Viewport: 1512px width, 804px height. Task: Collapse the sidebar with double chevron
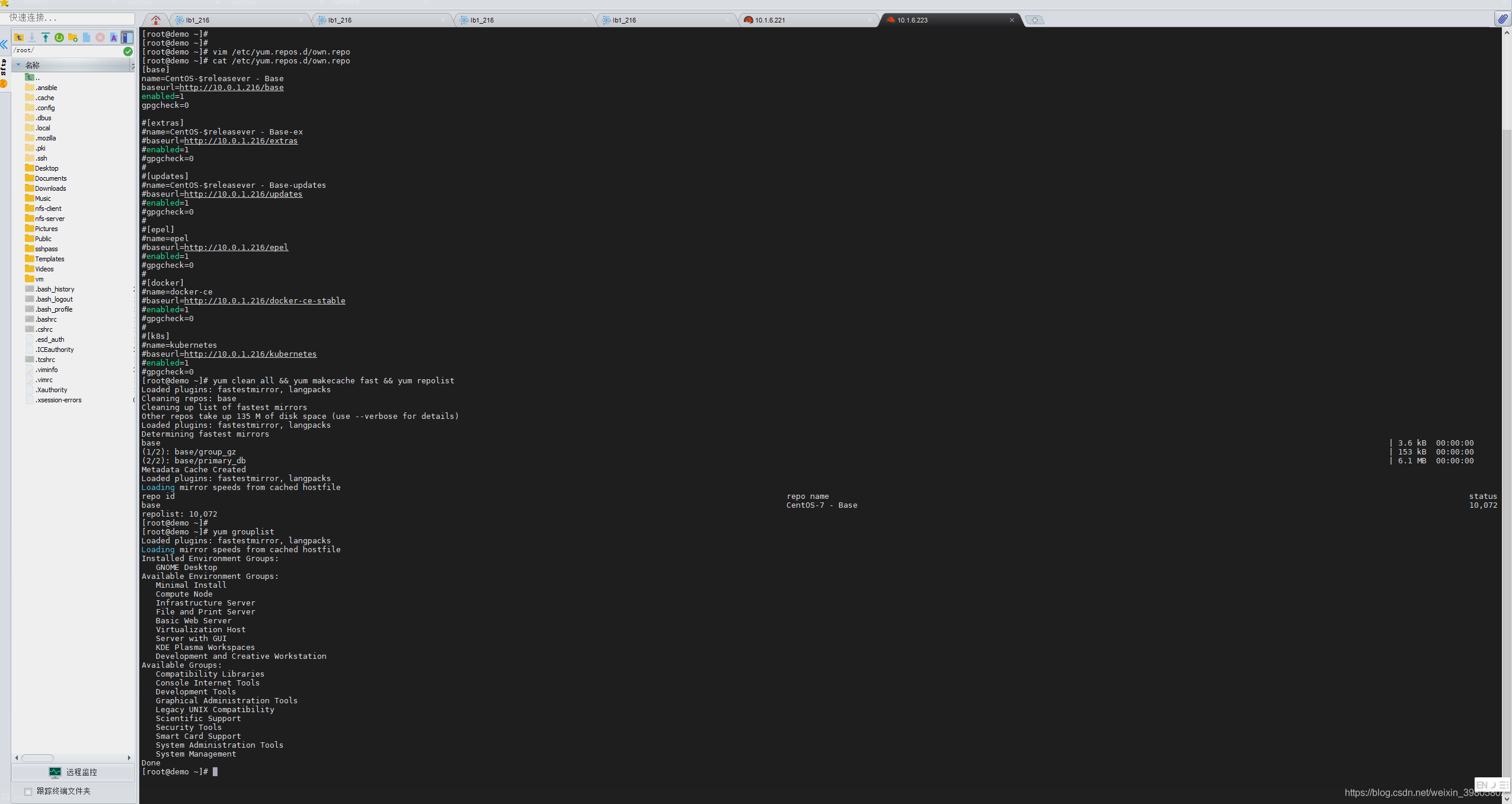(4, 44)
